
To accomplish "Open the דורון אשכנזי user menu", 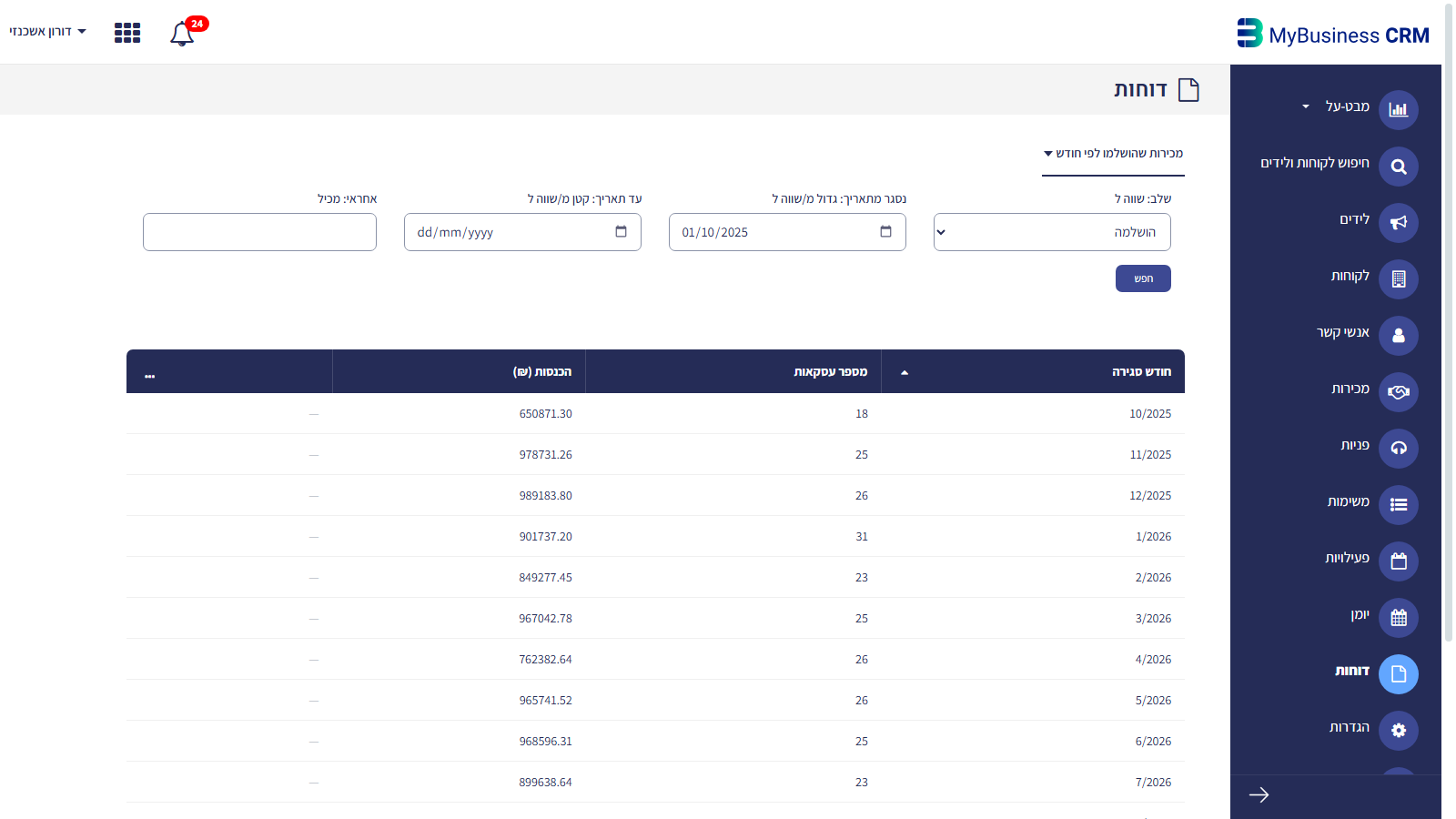I will point(47,31).
